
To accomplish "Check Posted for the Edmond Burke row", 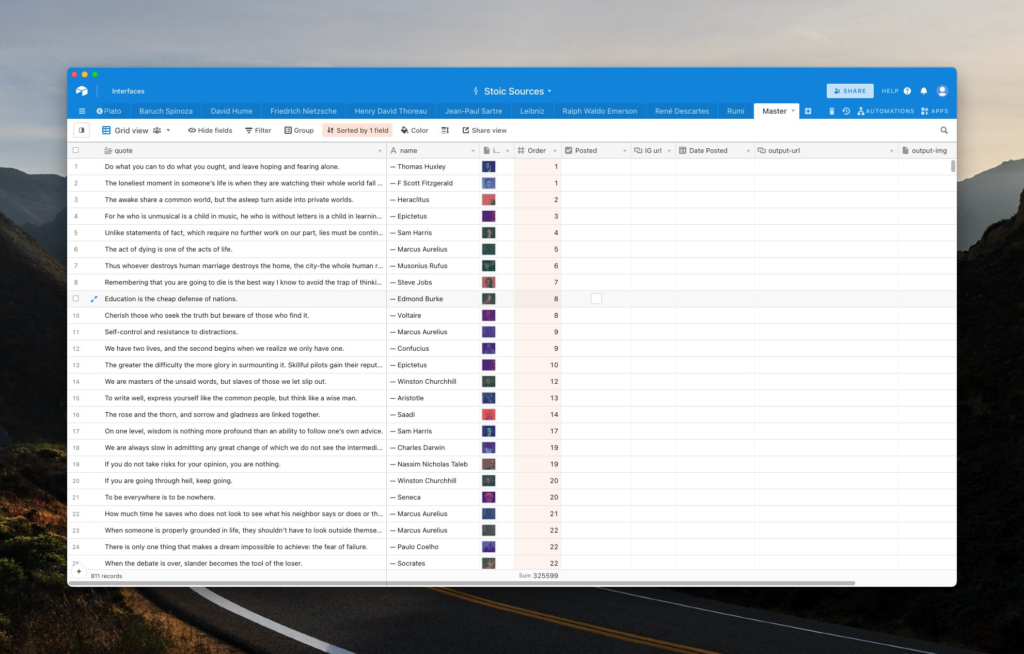I will point(596,299).
